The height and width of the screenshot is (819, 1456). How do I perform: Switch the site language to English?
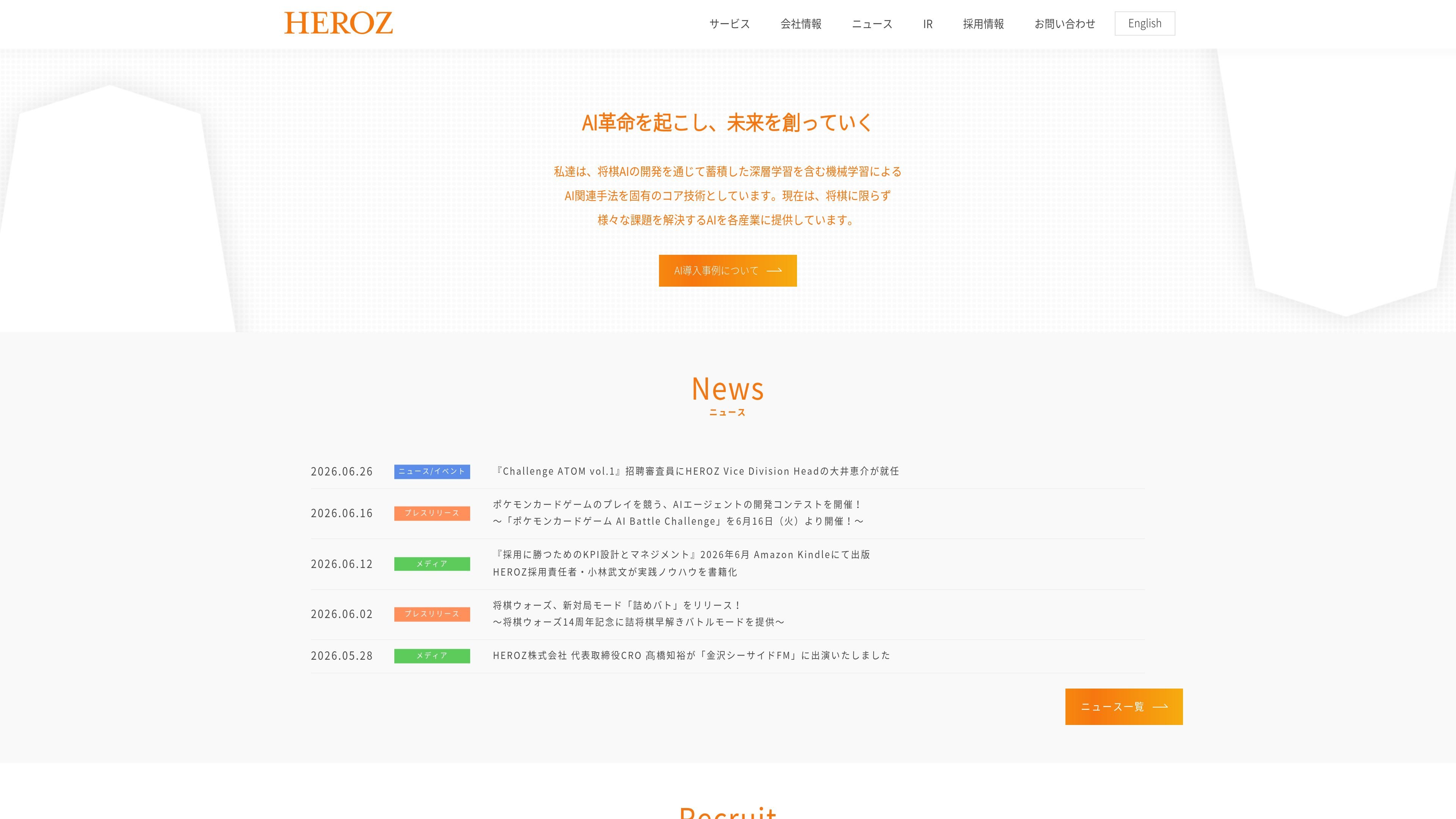[1145, 24]
